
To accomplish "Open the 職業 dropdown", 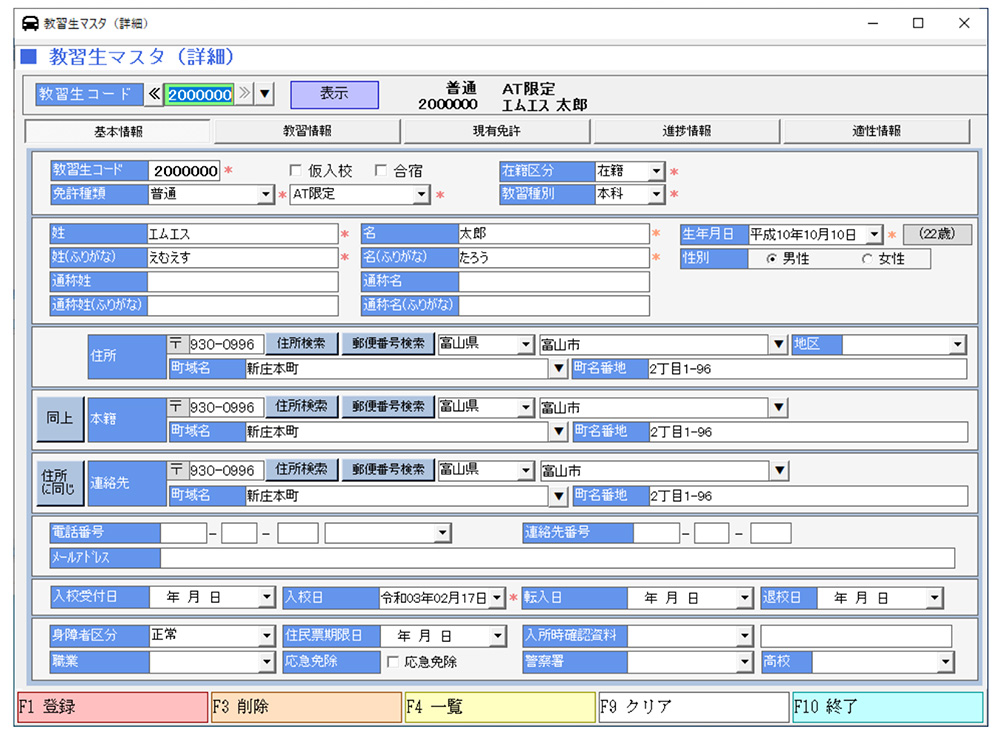I will [267, 662].
